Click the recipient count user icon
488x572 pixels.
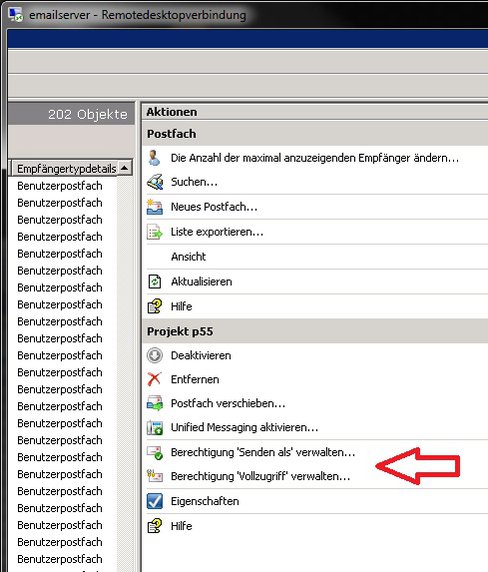(154, 158)
